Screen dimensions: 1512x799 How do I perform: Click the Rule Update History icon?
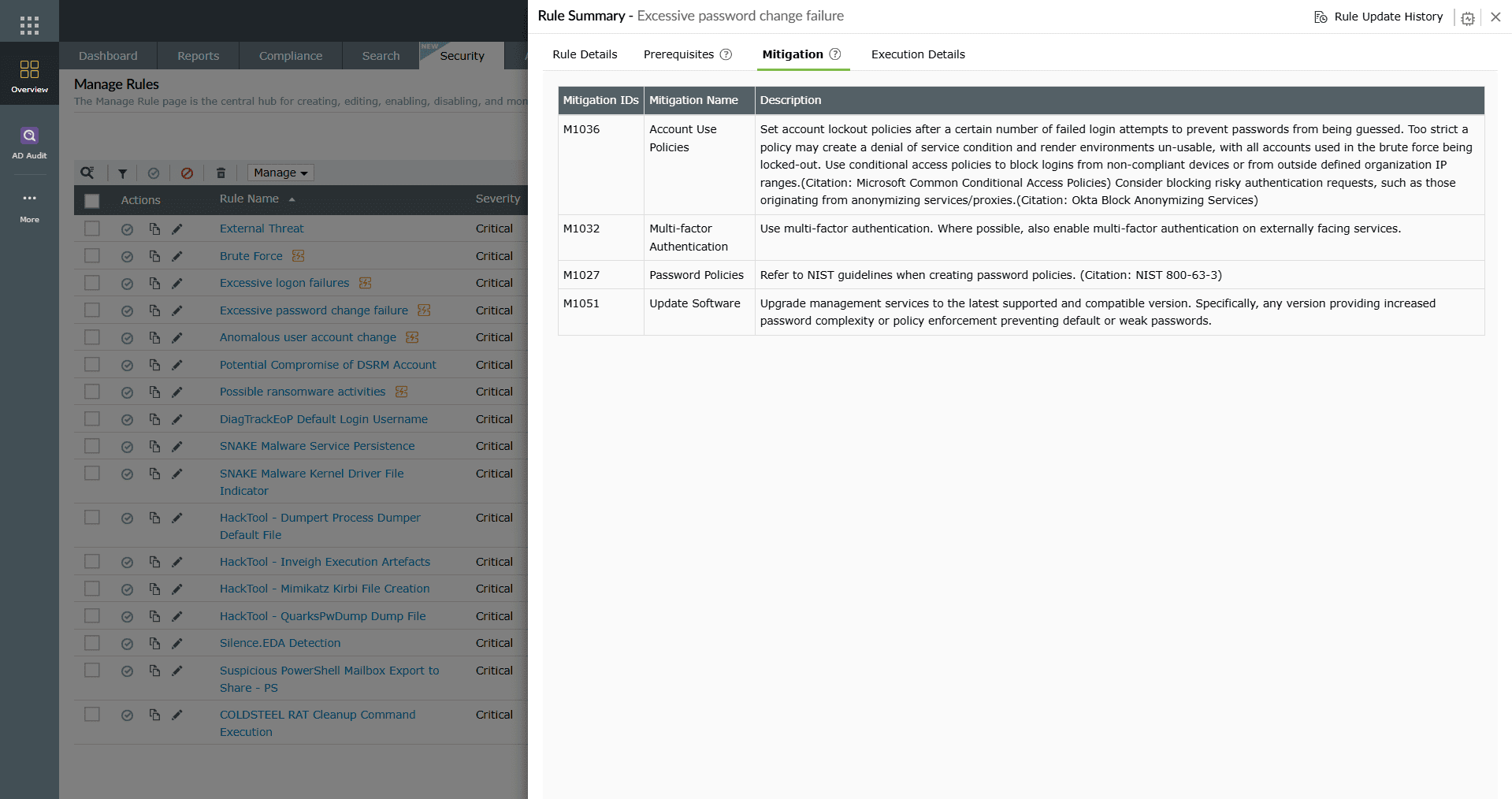pos(1321,17)
